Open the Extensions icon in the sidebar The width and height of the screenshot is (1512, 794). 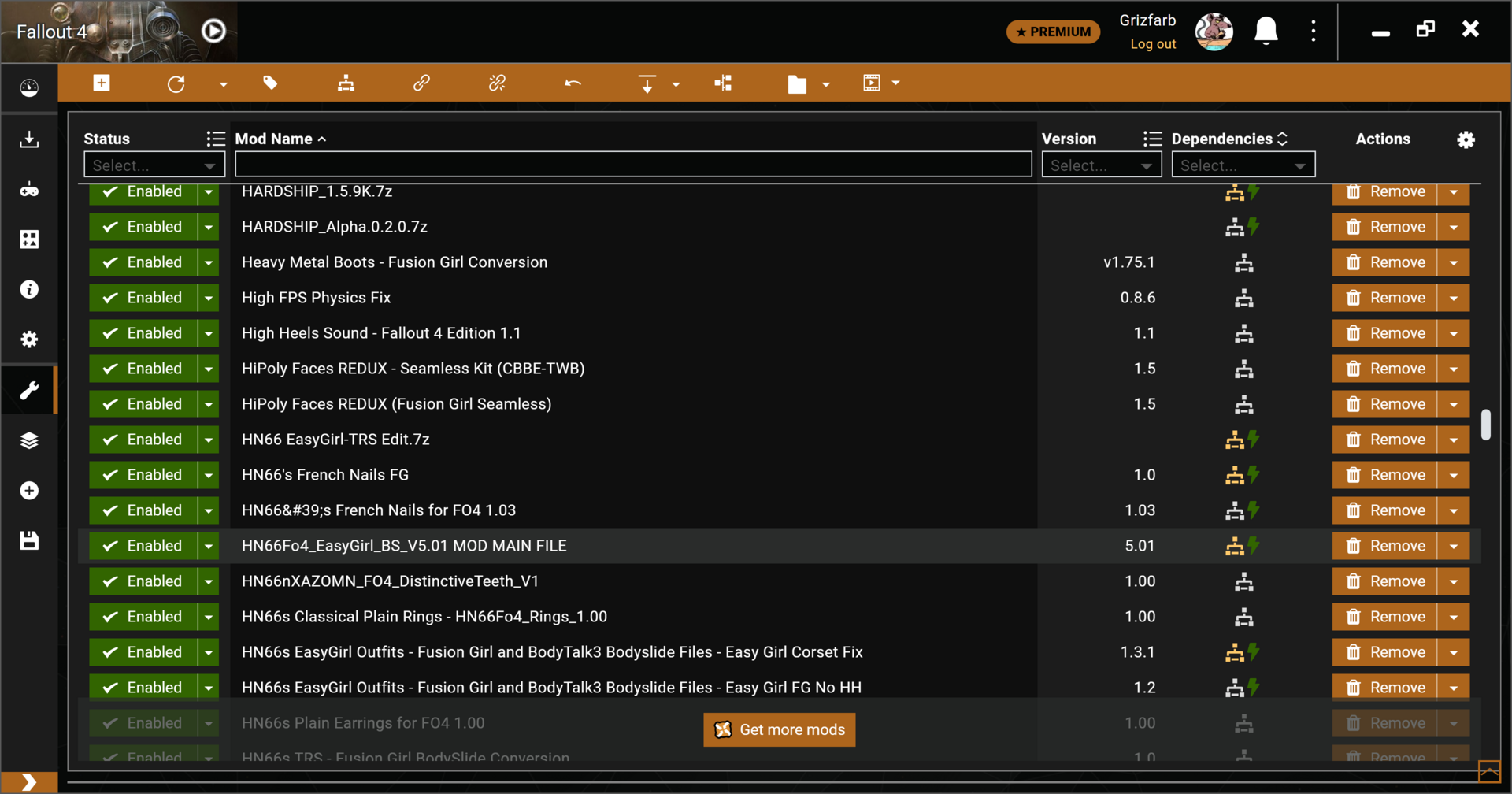pyautogui.click(x=29, y=239)
